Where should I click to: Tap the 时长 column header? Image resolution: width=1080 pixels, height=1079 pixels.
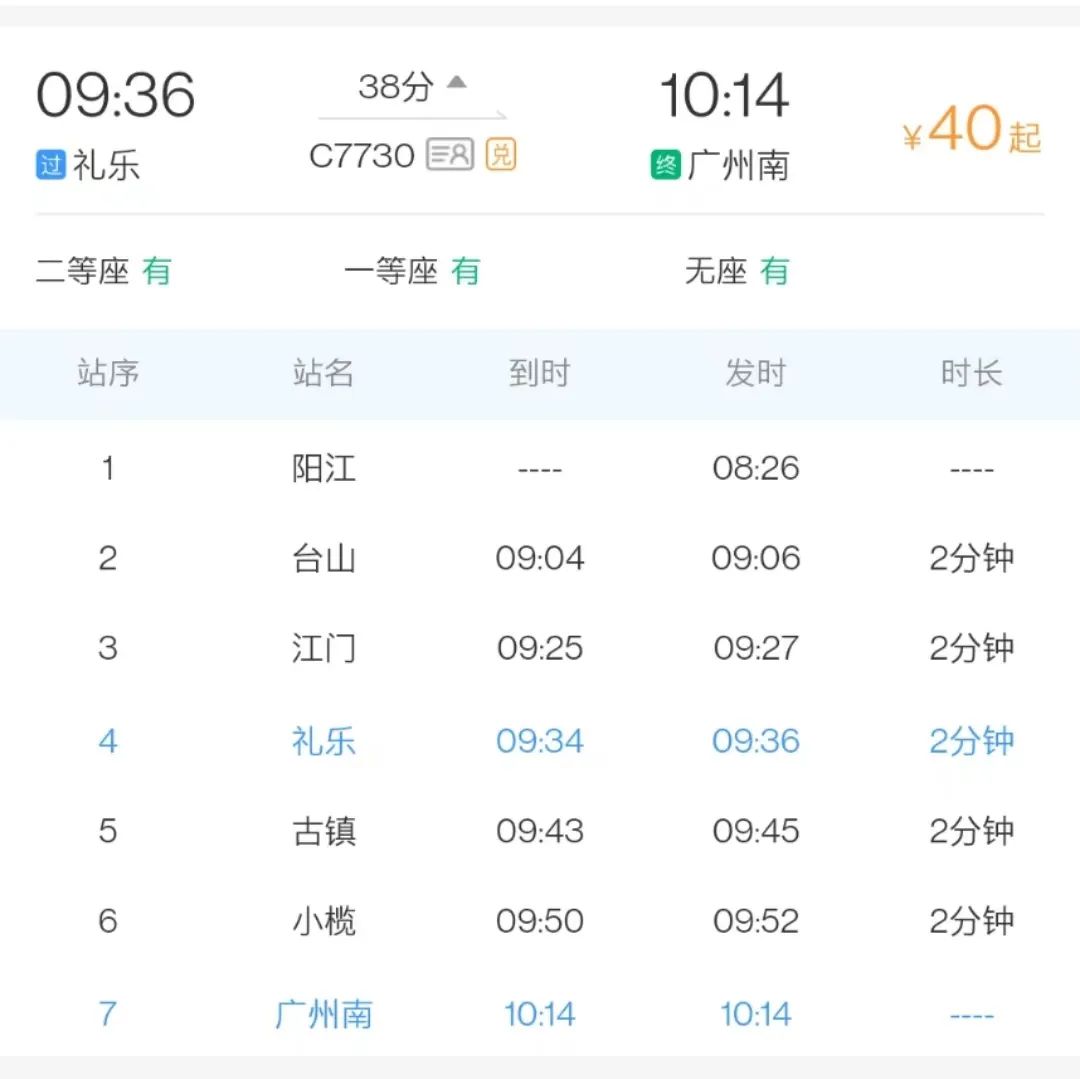[971, 373]
